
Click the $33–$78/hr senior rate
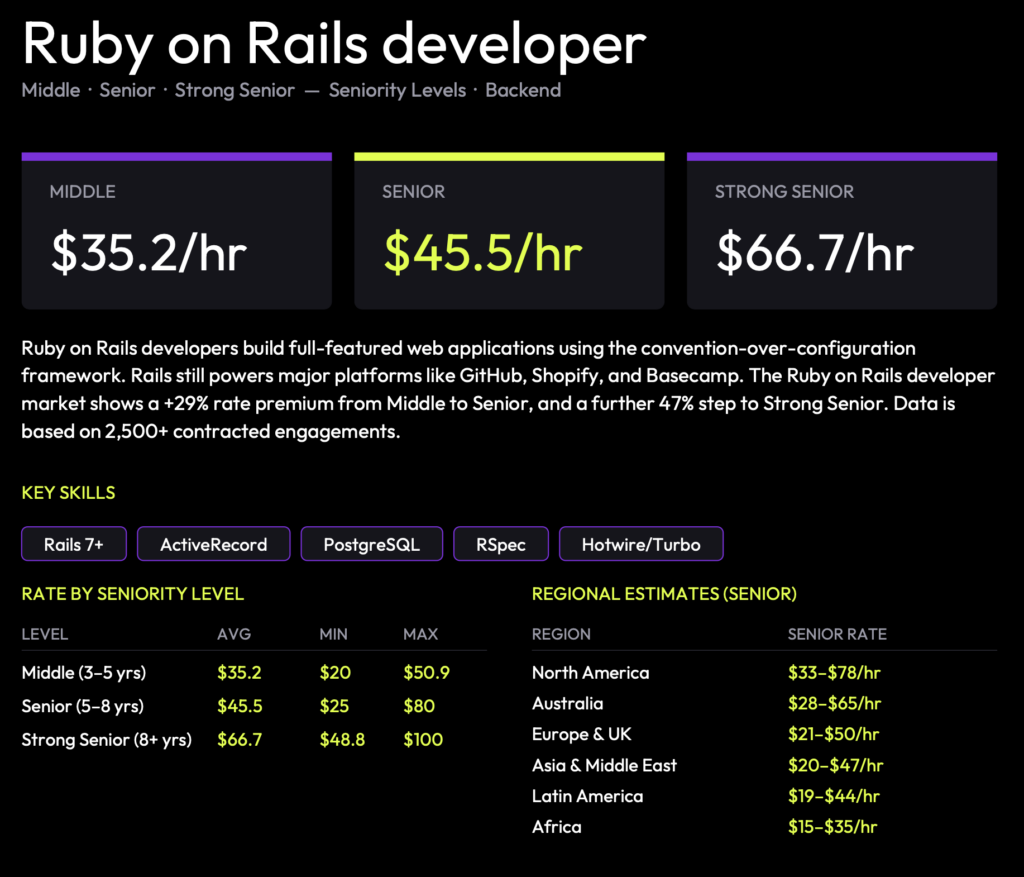(834, 673)
